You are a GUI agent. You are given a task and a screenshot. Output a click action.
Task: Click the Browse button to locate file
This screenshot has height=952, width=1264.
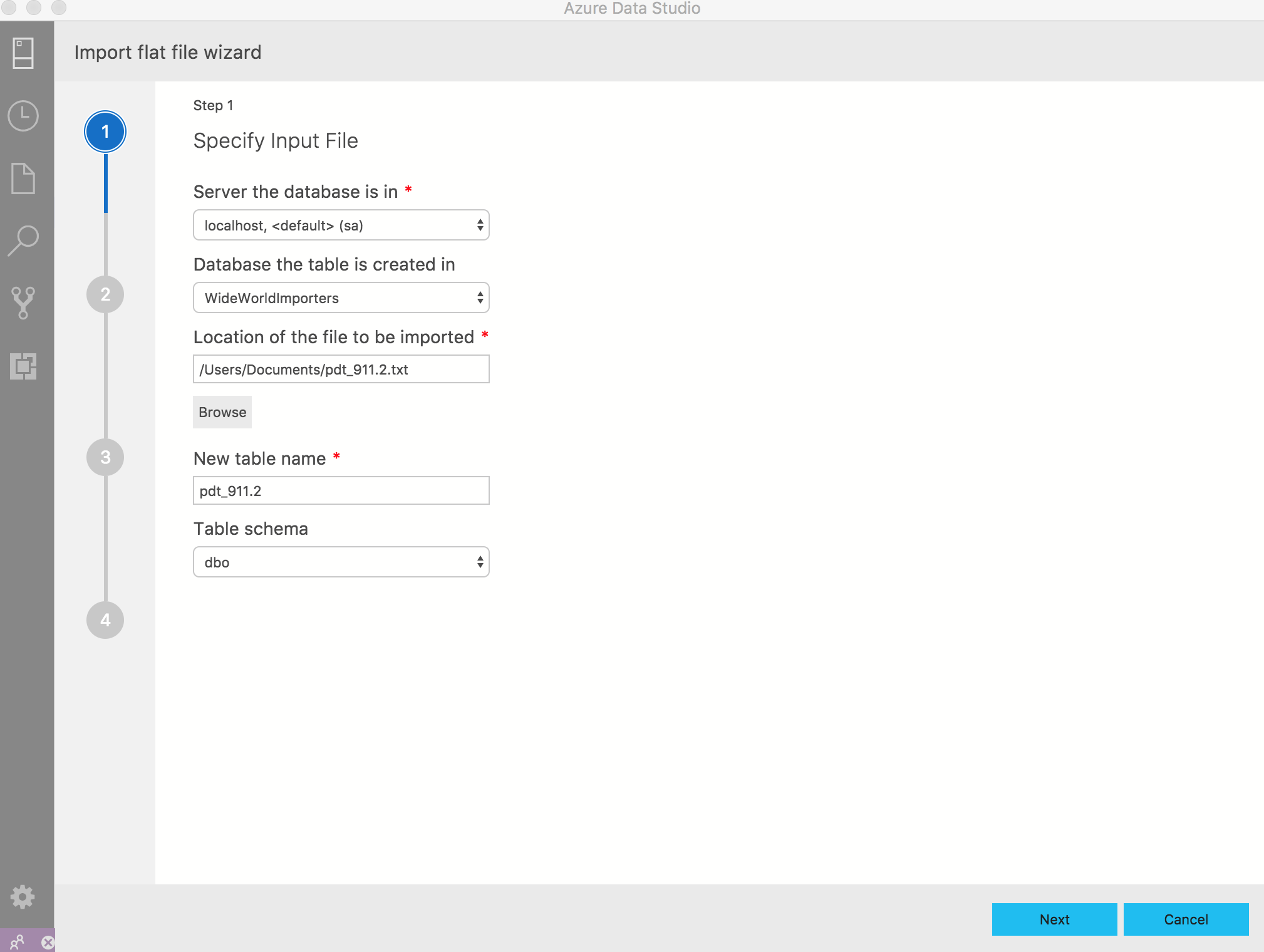coord(222,411)
